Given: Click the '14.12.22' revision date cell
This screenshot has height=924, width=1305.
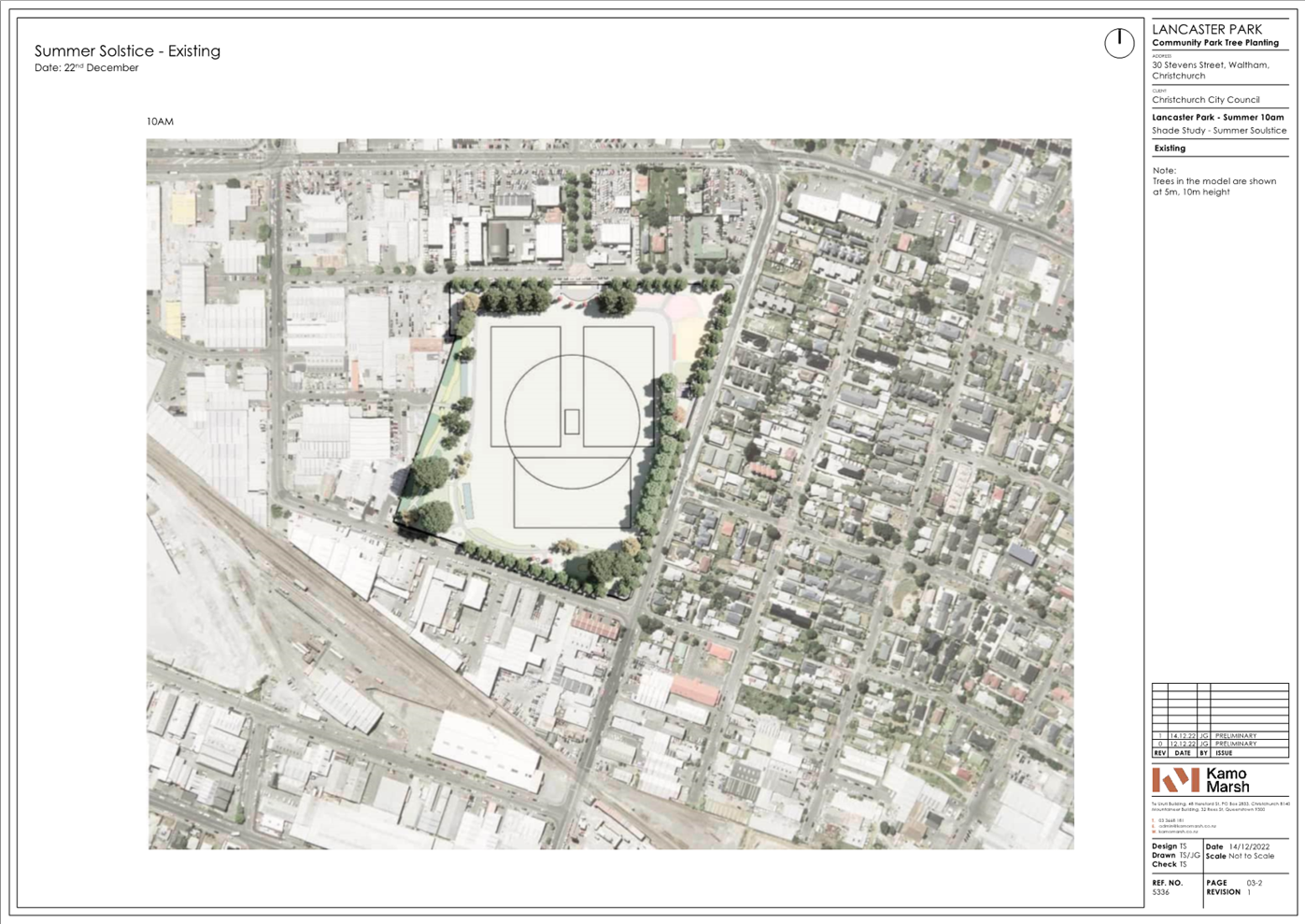Looking at the screenshot, I should point(1183,736).
